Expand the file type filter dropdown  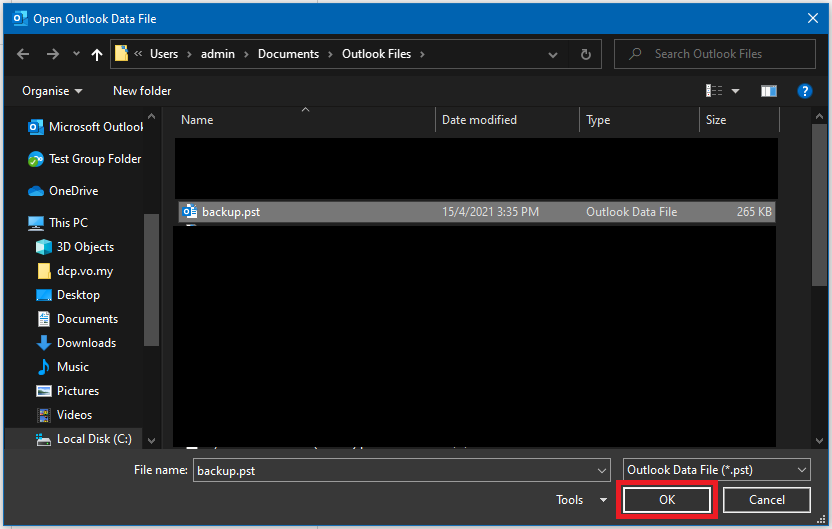716,470
